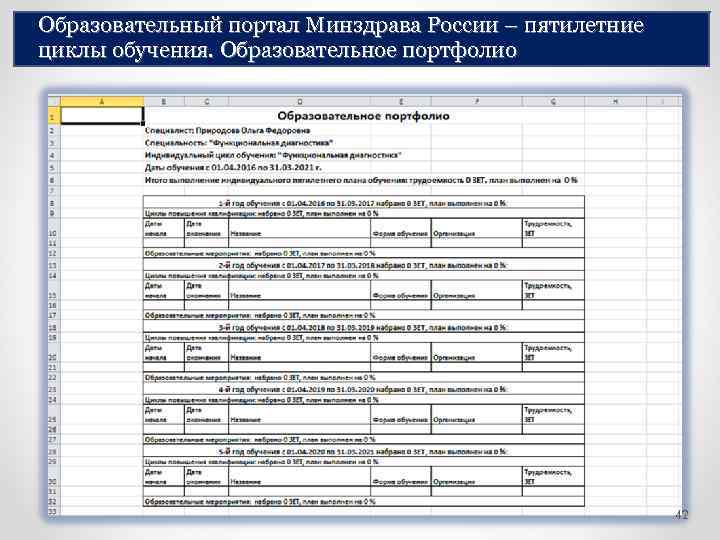Select column E header
The image size is (720, 540).
click(x=400, y=101)
